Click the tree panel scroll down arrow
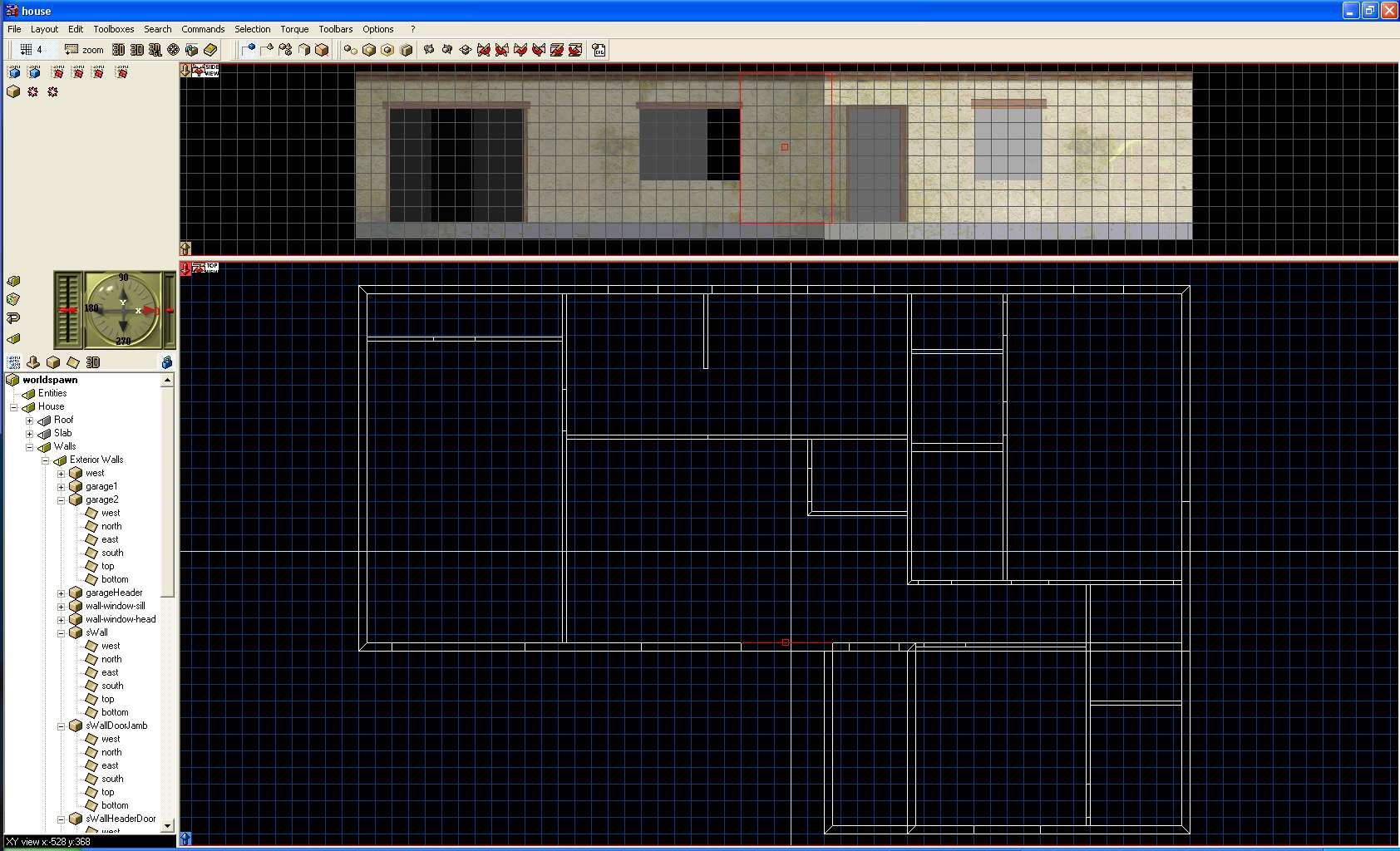1400x851 pixels. coord(168,825)
